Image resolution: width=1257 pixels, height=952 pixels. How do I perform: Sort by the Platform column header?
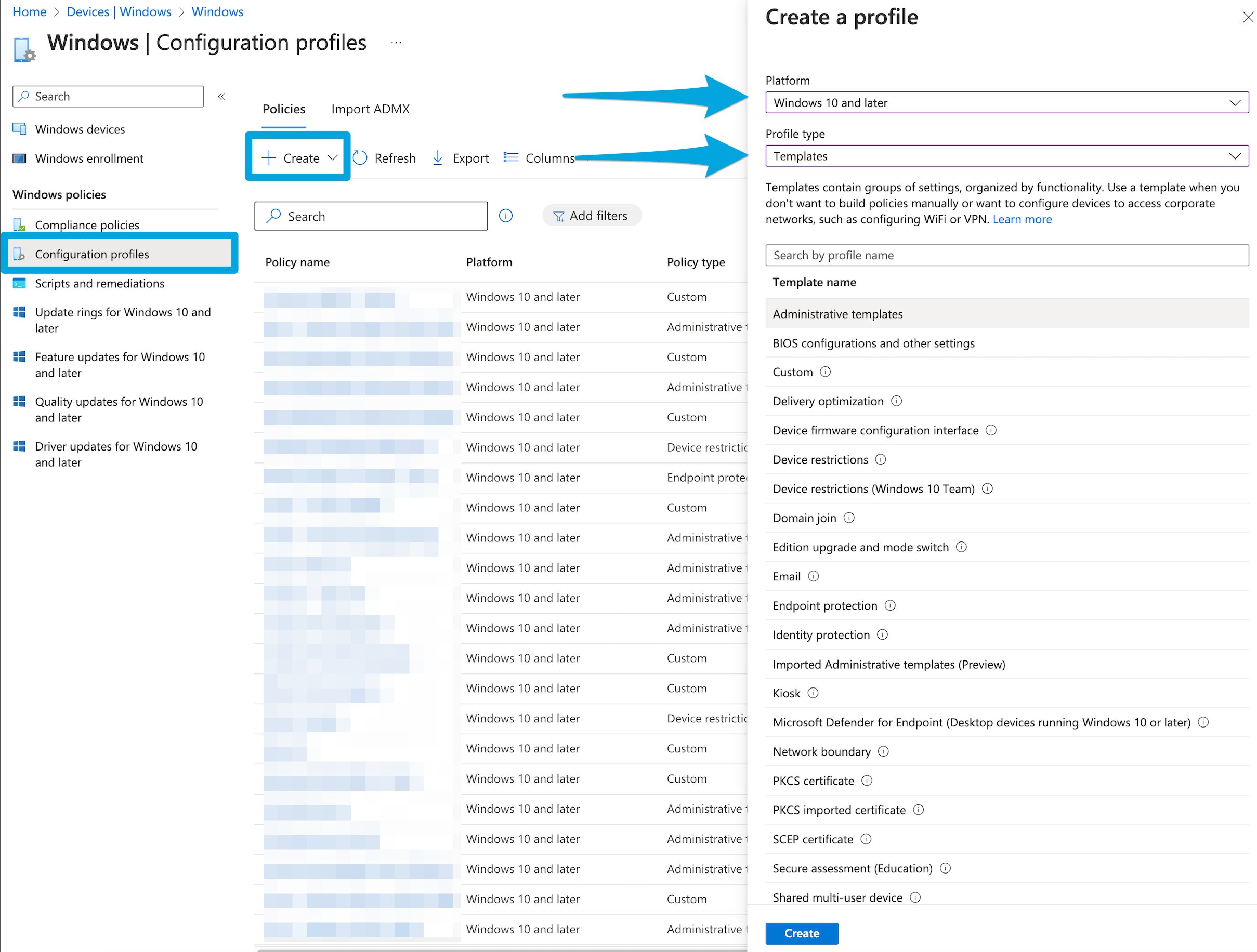tap(489, 262)
